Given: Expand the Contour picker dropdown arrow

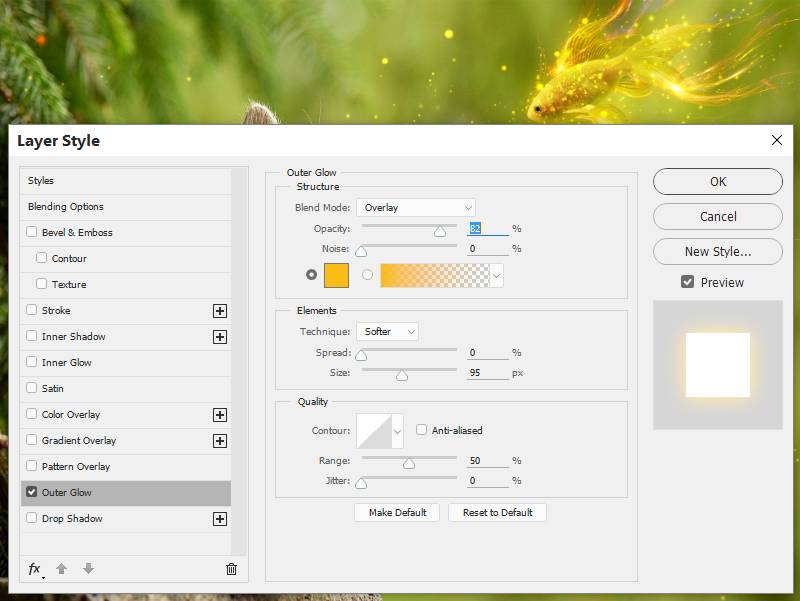Looking at the screenshot, I should click(x=397, y=431).
